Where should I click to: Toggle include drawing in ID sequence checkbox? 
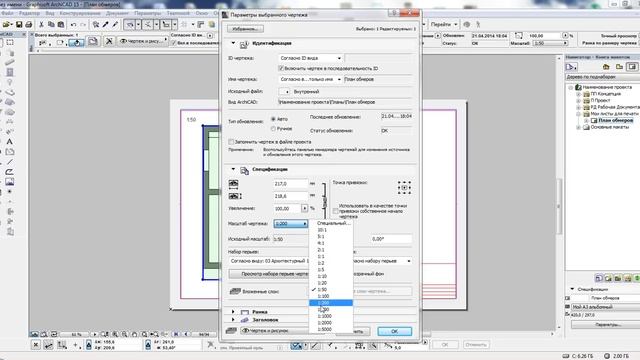[281, 68]
